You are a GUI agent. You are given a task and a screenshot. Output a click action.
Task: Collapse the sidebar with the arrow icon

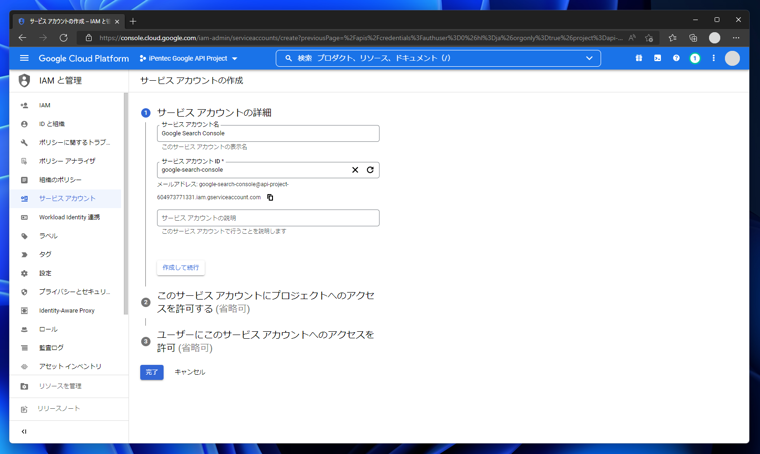pos(24,431)
